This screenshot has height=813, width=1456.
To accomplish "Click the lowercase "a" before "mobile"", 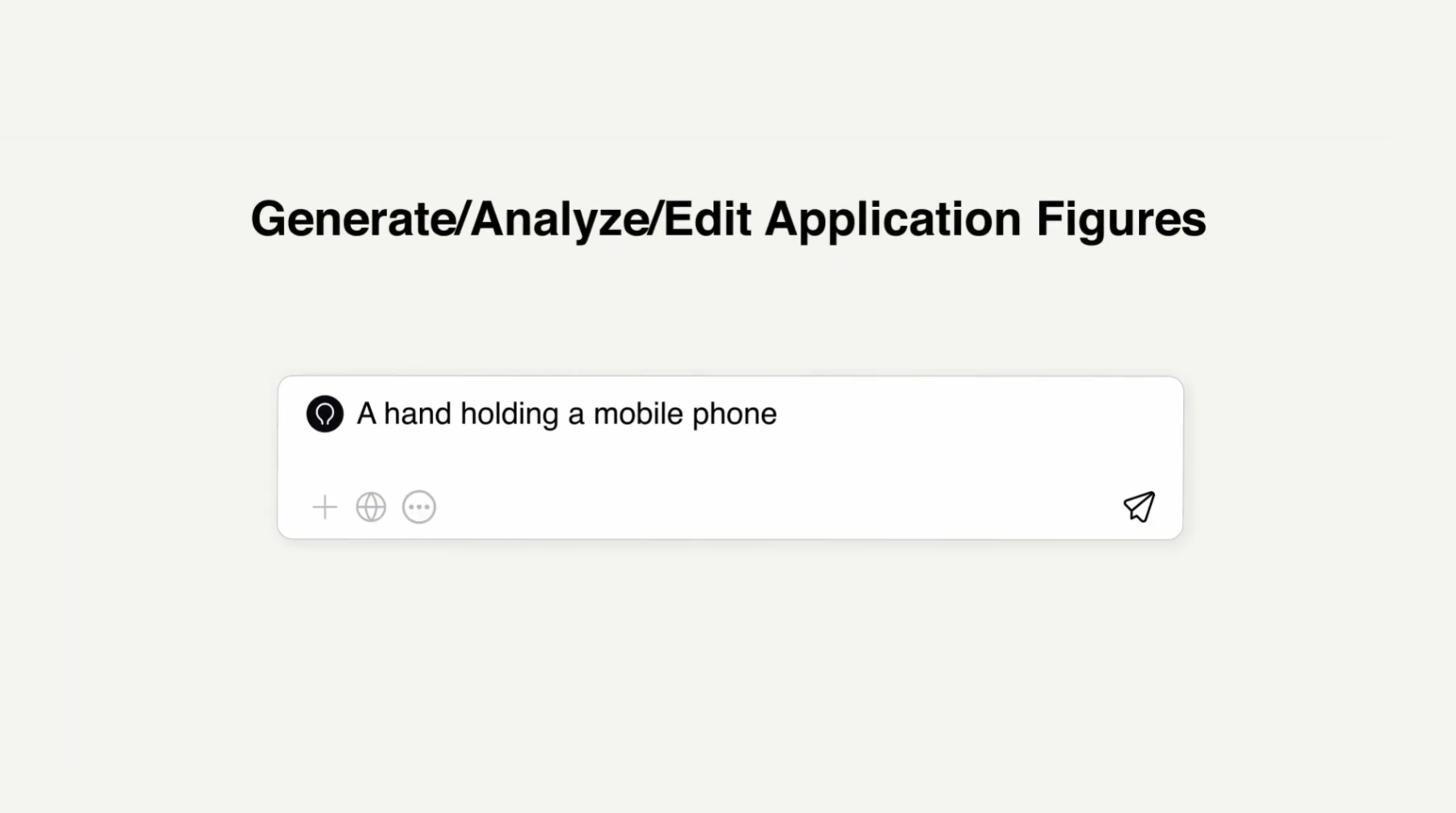I will pyautogui.click(x=575, y=414).
